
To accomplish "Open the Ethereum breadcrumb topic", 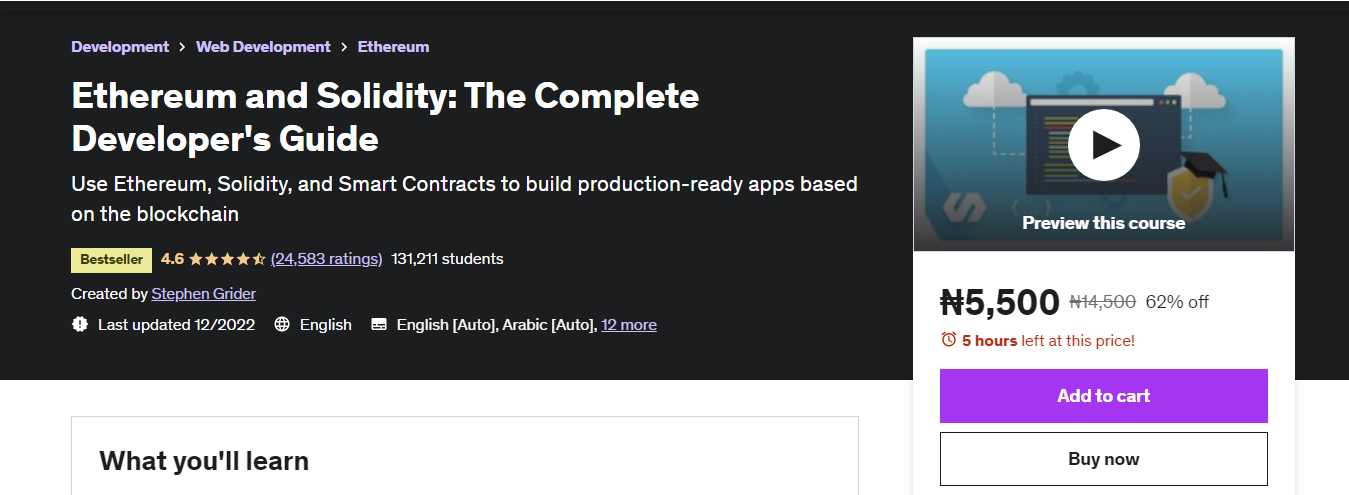I will 393,47.
